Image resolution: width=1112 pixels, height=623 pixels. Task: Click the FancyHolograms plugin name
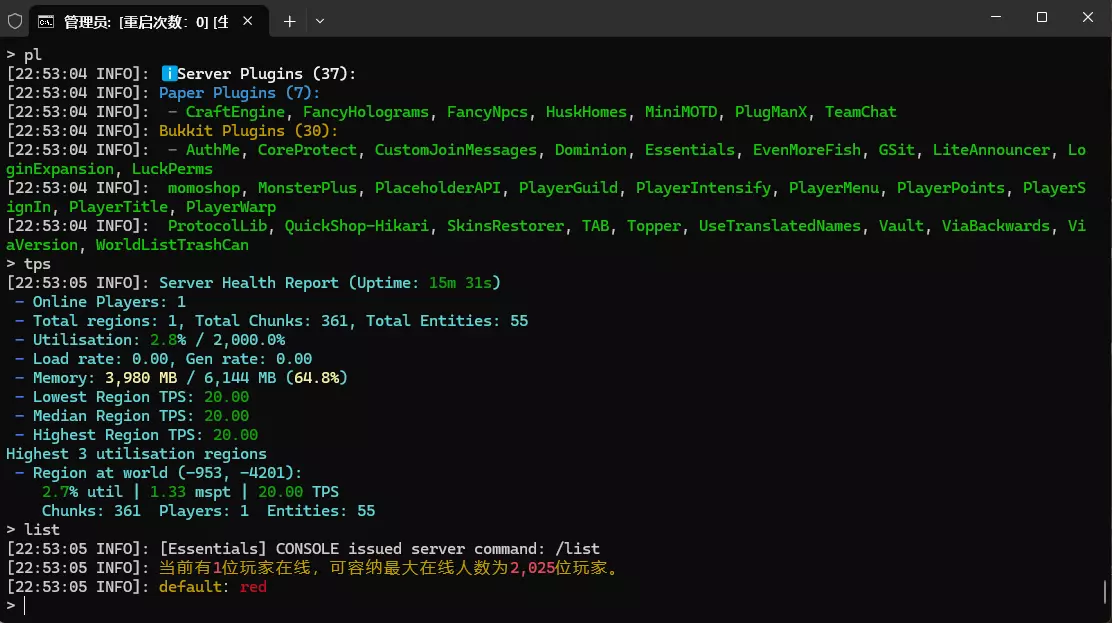[x=365, y=112]
